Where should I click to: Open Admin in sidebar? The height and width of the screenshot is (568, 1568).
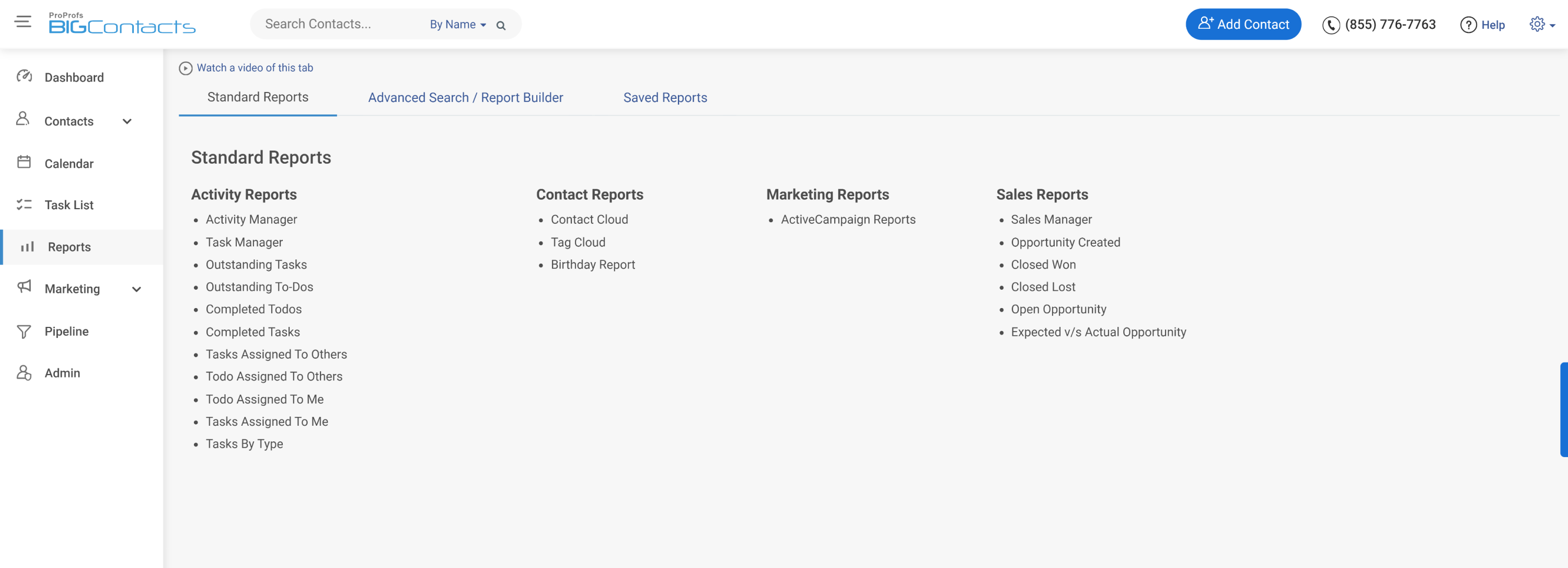pyautogui.click(x=62, y=372)
